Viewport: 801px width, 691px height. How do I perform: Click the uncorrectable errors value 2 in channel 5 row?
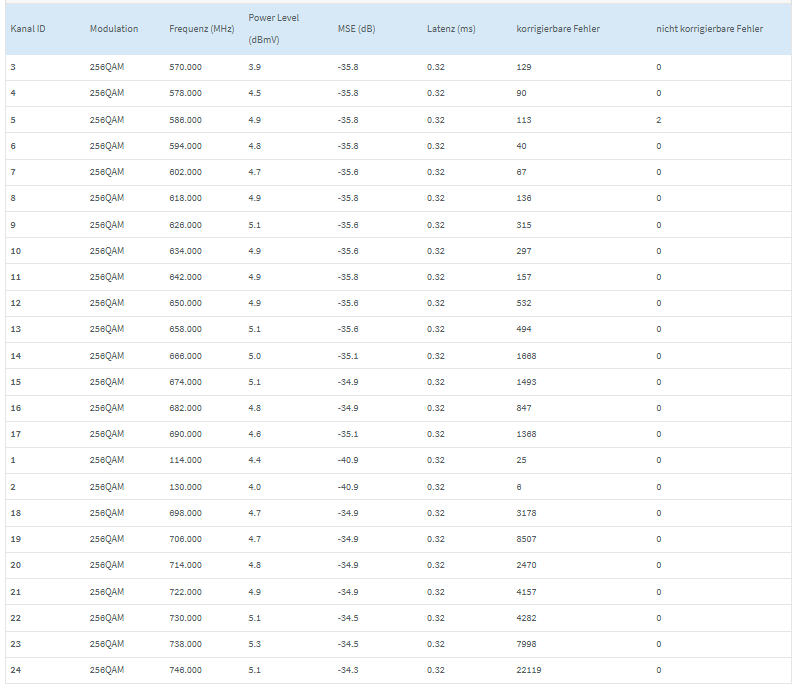(658, 121)
